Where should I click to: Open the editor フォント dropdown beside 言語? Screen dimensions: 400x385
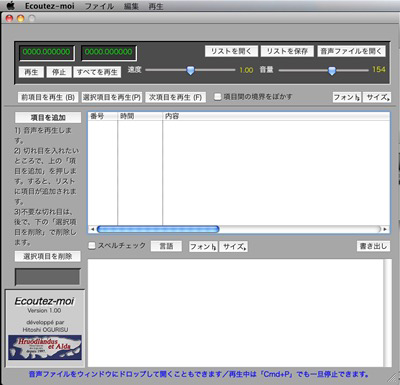pyautogui.click(x=203, y=247)
